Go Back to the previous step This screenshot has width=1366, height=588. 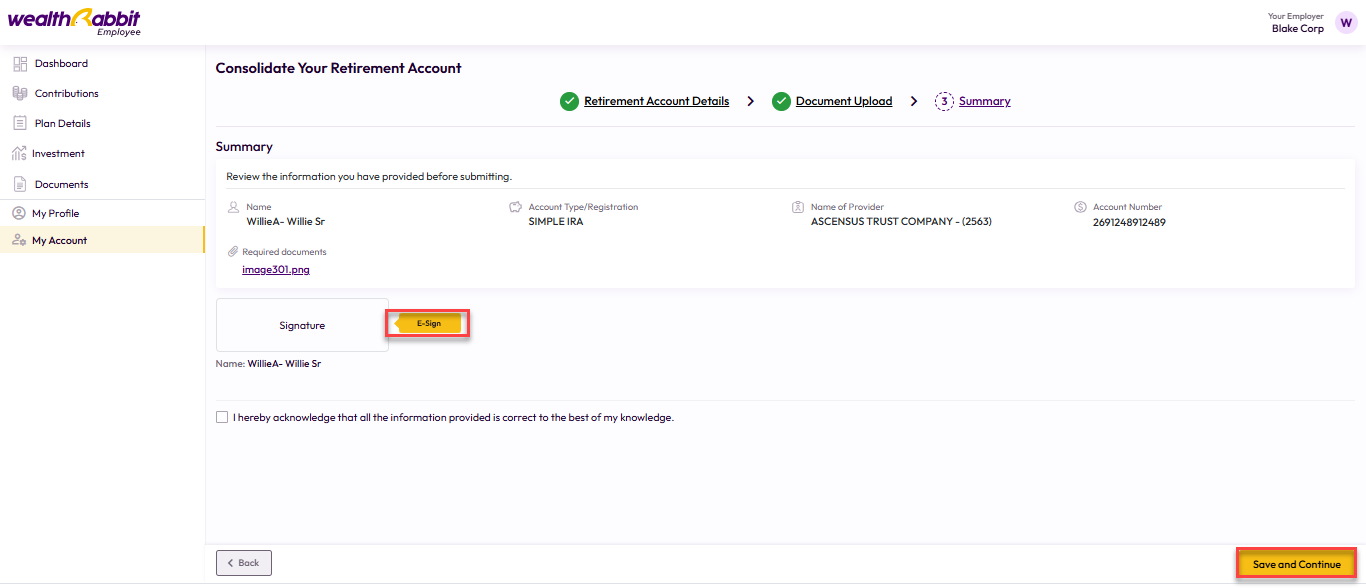[x=244, y=563]
